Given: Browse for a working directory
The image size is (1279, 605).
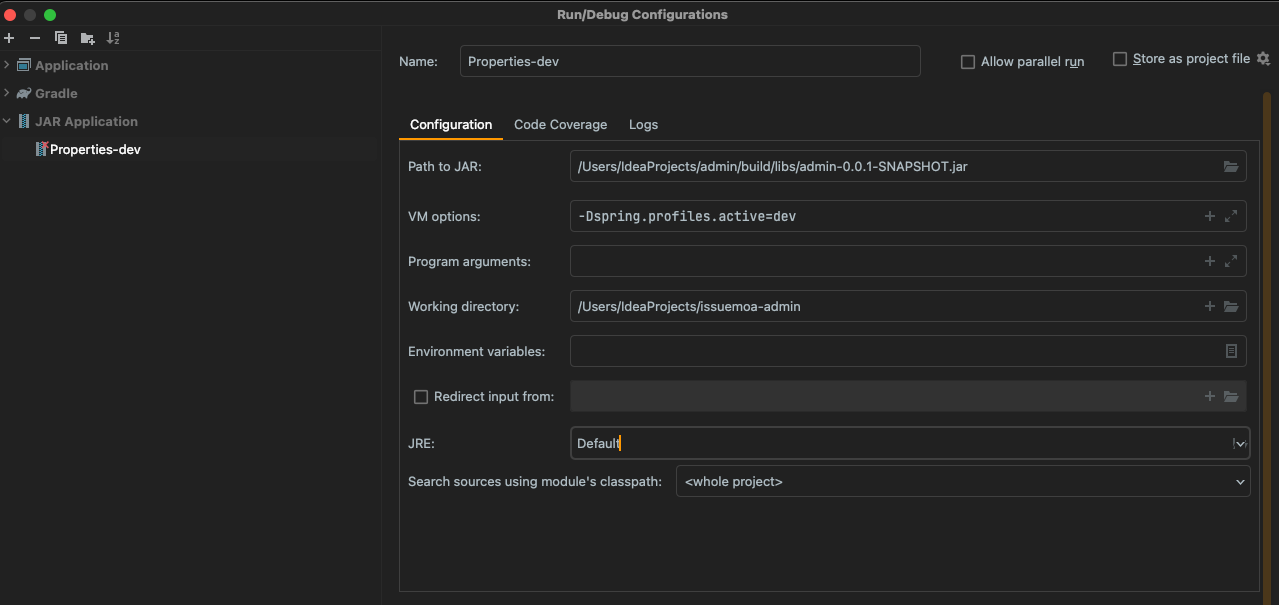Looking at the screenshot, I should (1231, 306).
